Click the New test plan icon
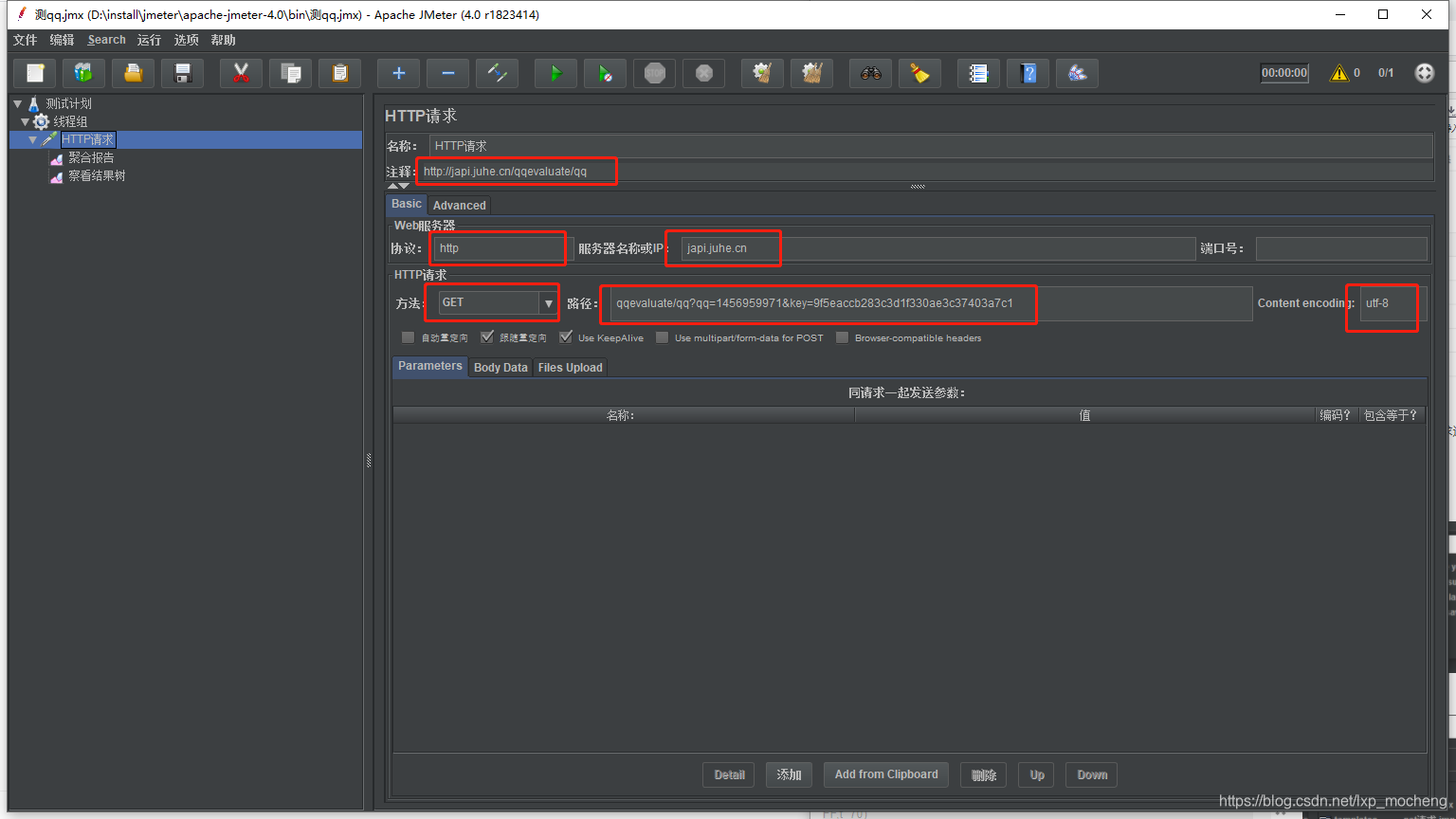The height and width of the screenshot is (819, 1456). [x=35, y=73]
